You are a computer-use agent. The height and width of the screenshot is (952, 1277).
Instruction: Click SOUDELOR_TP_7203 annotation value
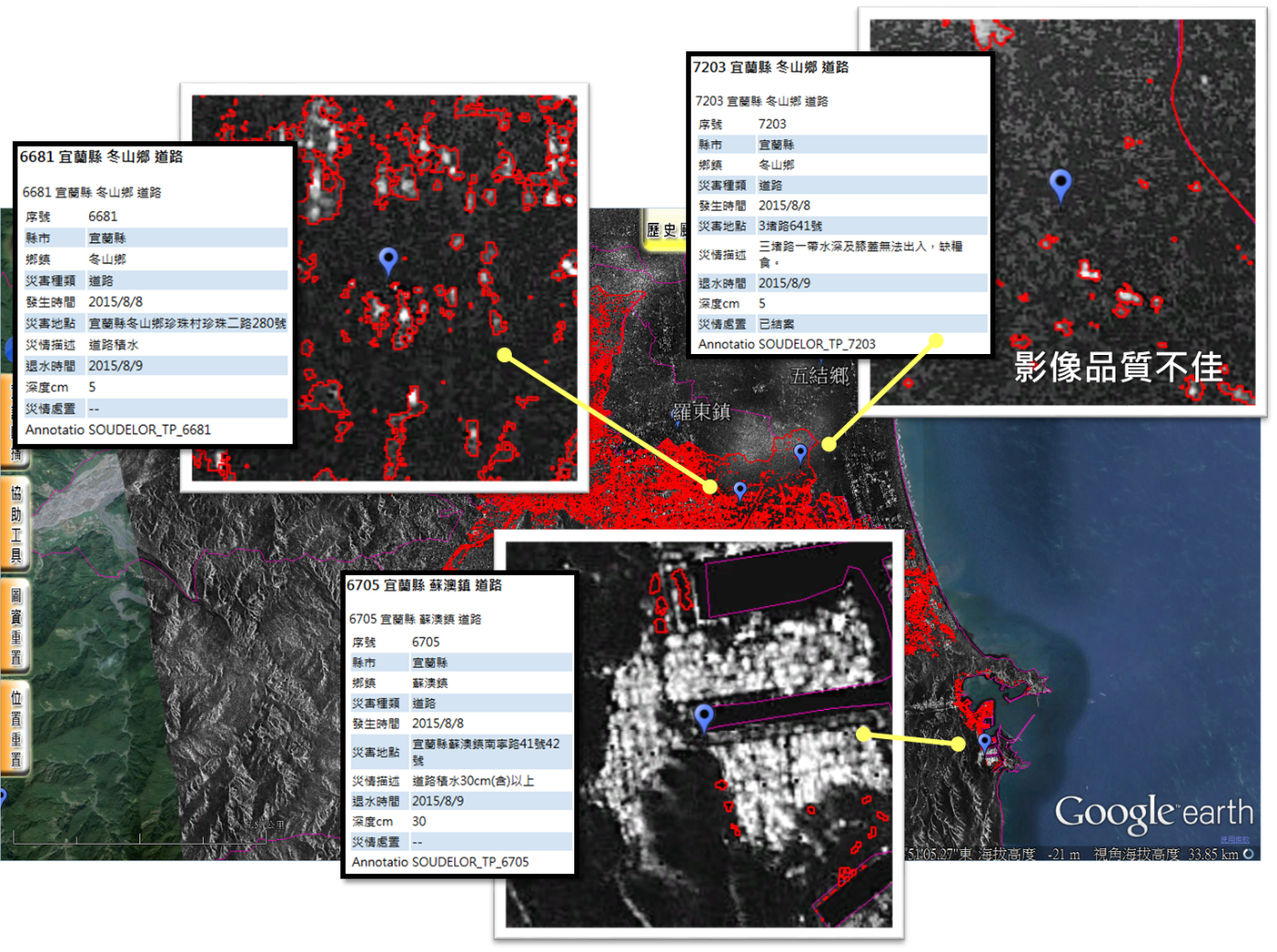(x=816, y=344)
